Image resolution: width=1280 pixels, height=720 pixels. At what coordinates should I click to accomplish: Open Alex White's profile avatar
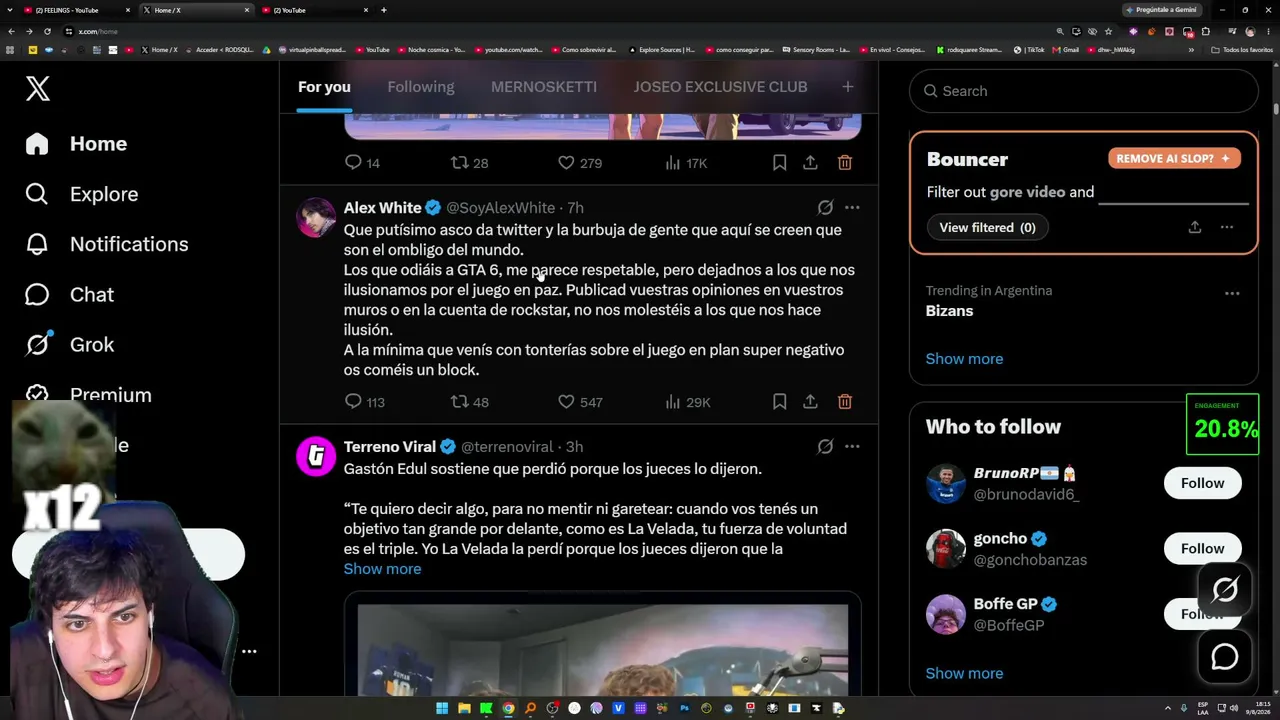(316, 217)
